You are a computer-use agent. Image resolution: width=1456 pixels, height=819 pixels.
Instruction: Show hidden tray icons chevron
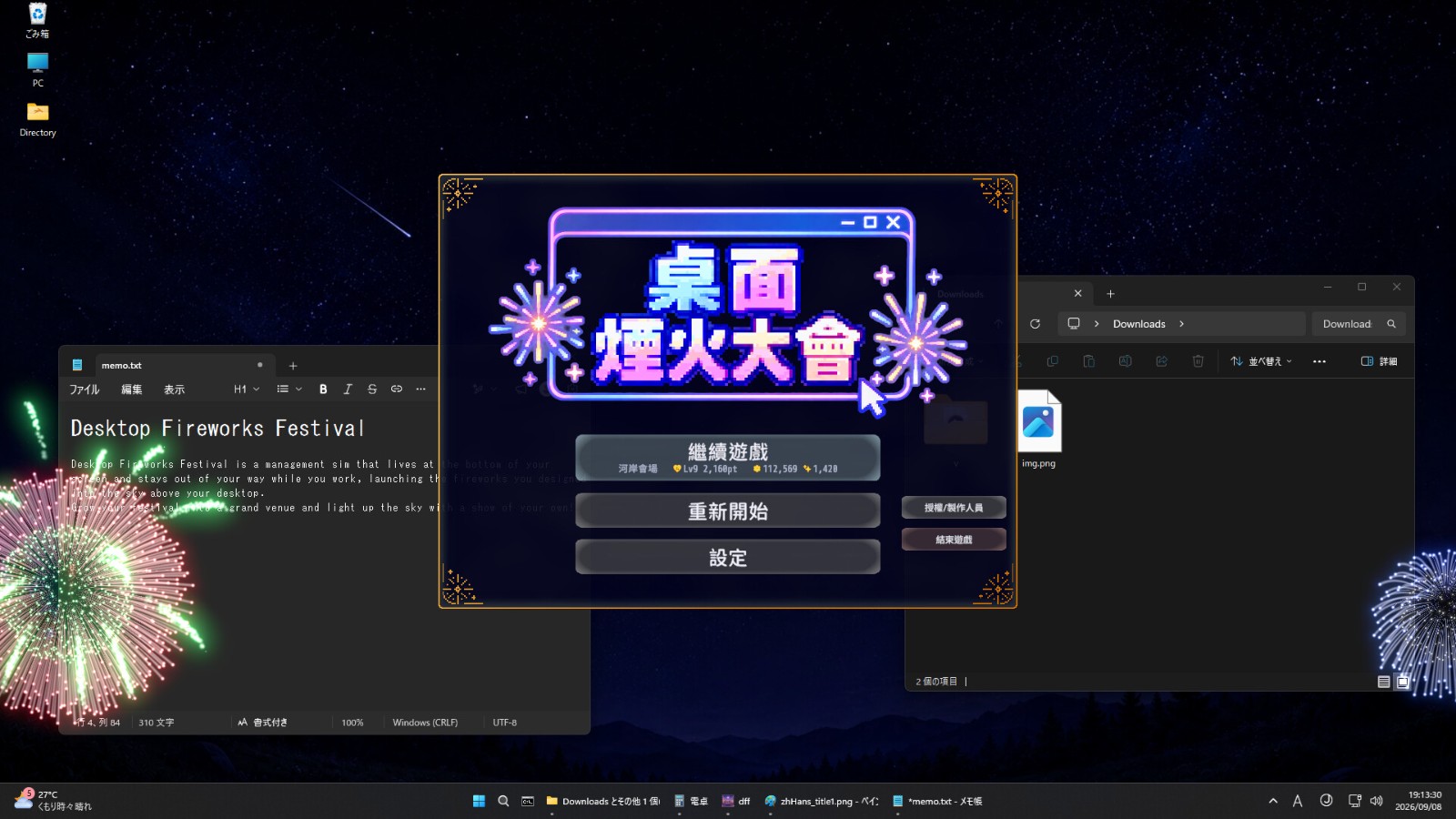[1273, 801]
